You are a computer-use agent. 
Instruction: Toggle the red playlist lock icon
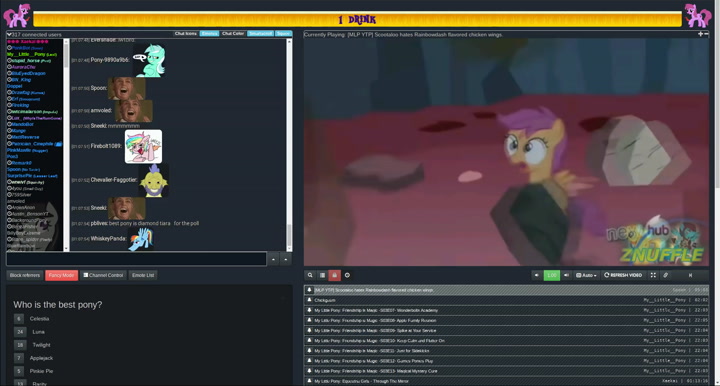(x=335, y=275)
